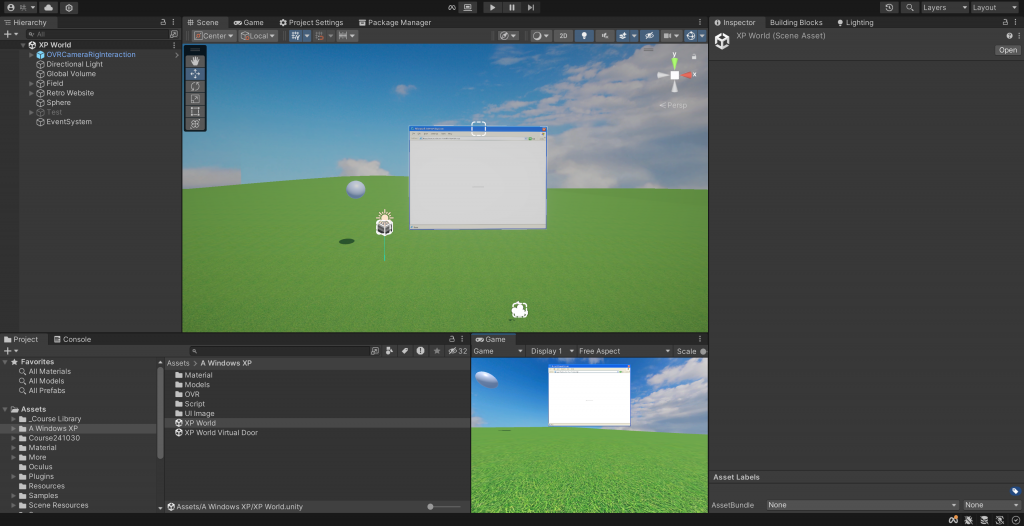The height and width of the screenshot is (526, 1024).
Task: Select the Rect transform tool
Action: (195, 111)
